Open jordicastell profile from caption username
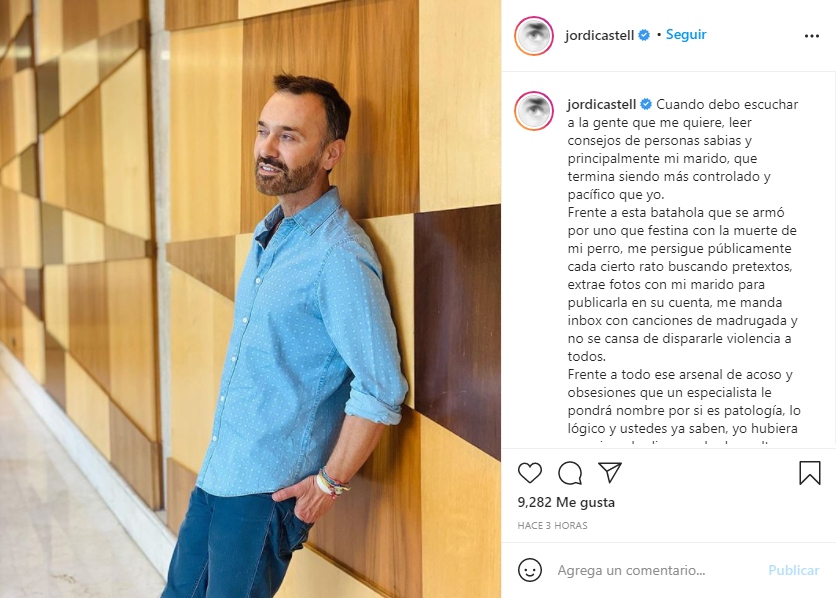Image resolution: width=836 pixels, height=598 pixels. (x=601, y=104)
